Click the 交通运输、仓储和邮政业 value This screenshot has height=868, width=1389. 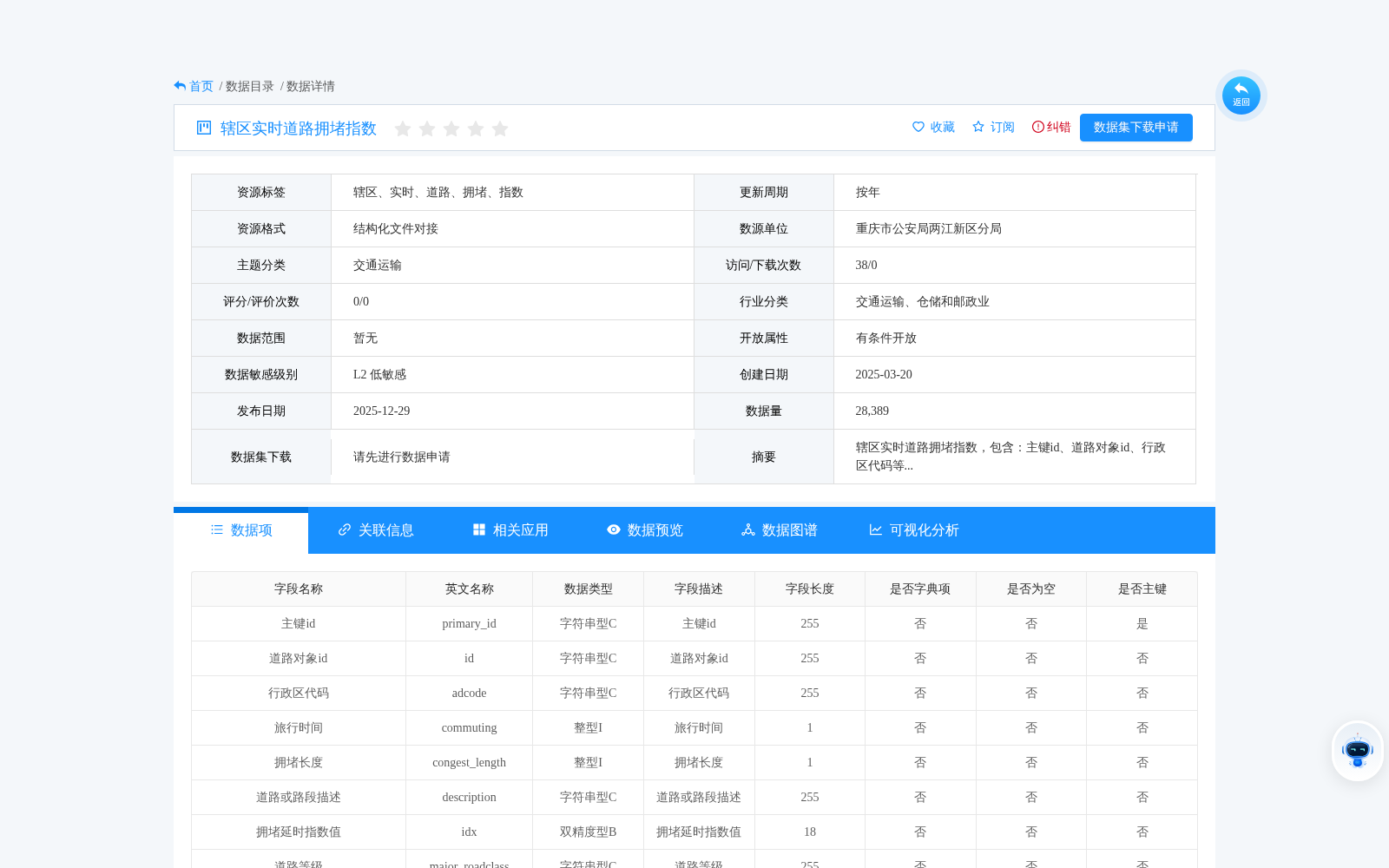[x=923, y=302]
